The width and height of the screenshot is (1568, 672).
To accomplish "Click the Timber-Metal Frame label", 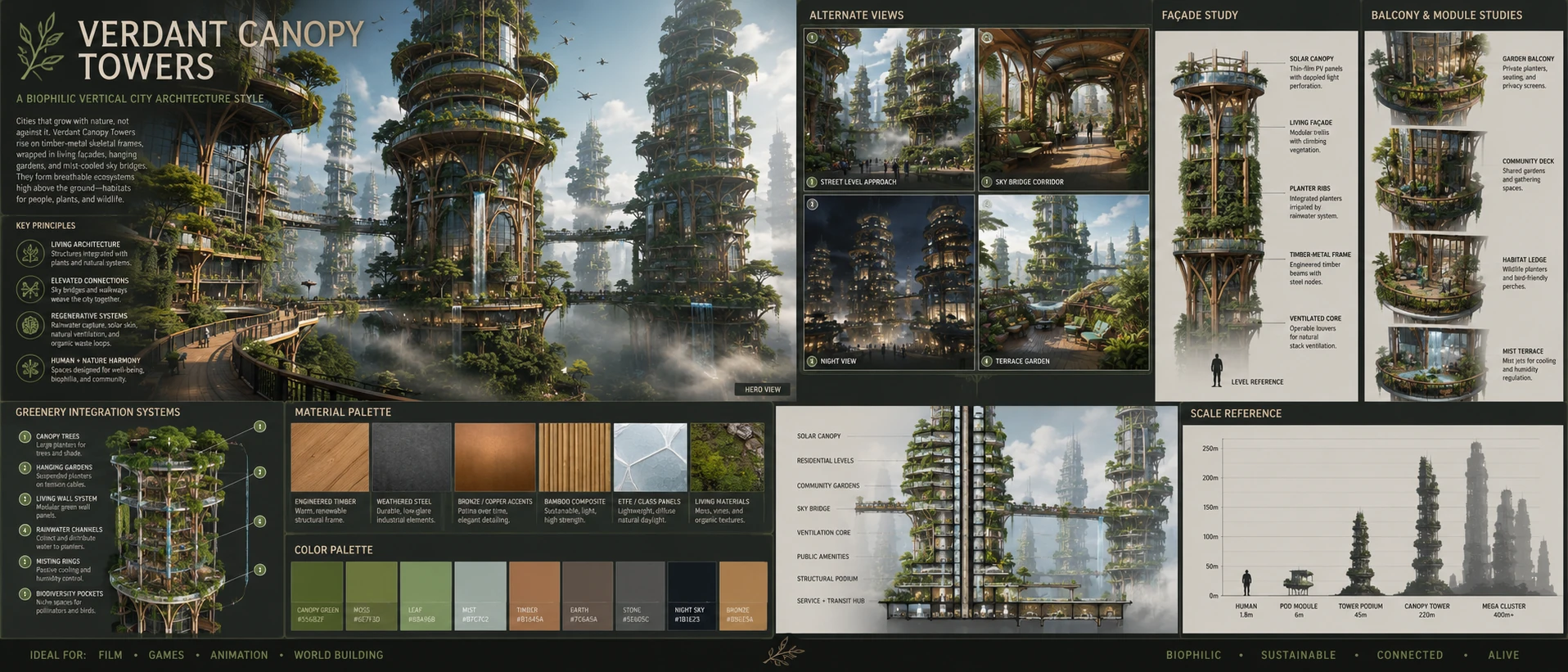I will (x=1320, y=255).
